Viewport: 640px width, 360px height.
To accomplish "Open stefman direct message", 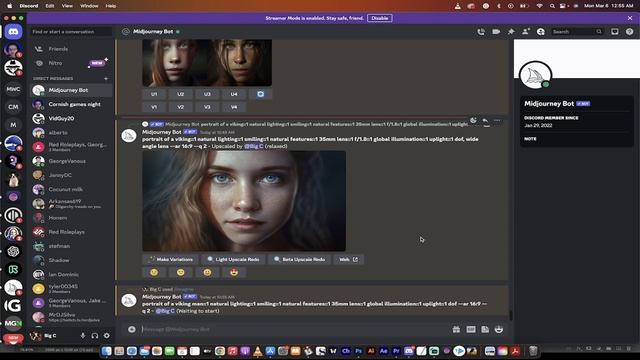I will (71, 246).
